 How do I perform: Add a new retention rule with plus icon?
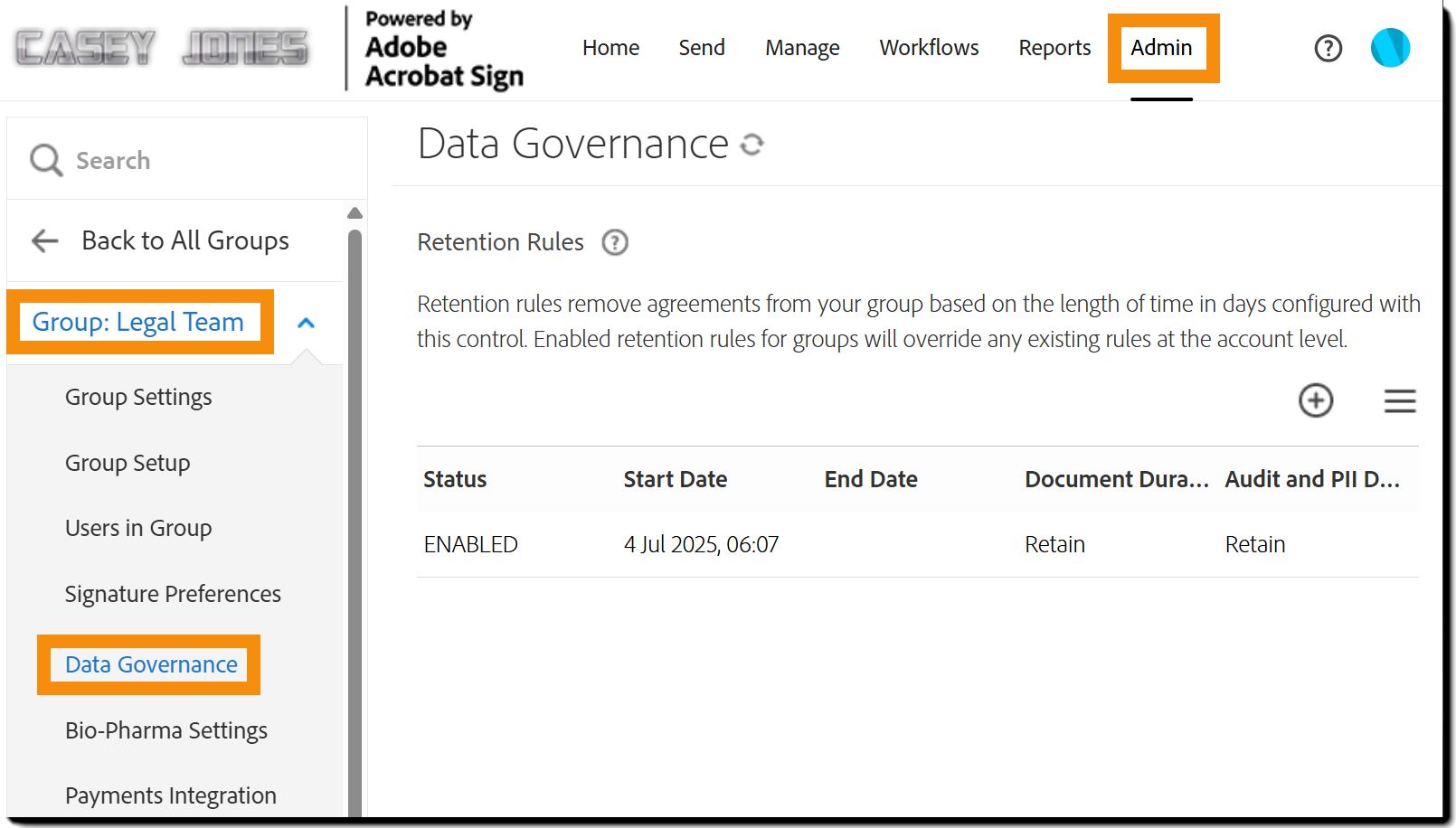[1316, 400]
